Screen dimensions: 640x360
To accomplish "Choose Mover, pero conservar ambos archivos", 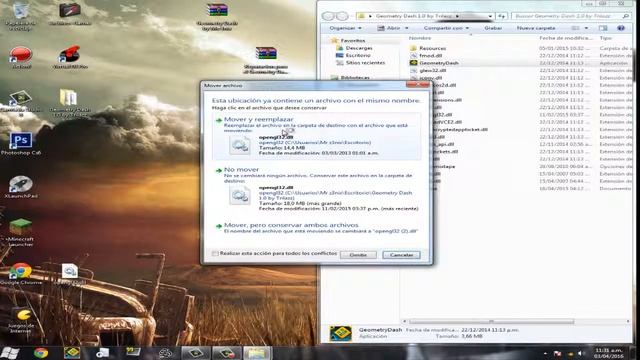I will tap(316, 228).
